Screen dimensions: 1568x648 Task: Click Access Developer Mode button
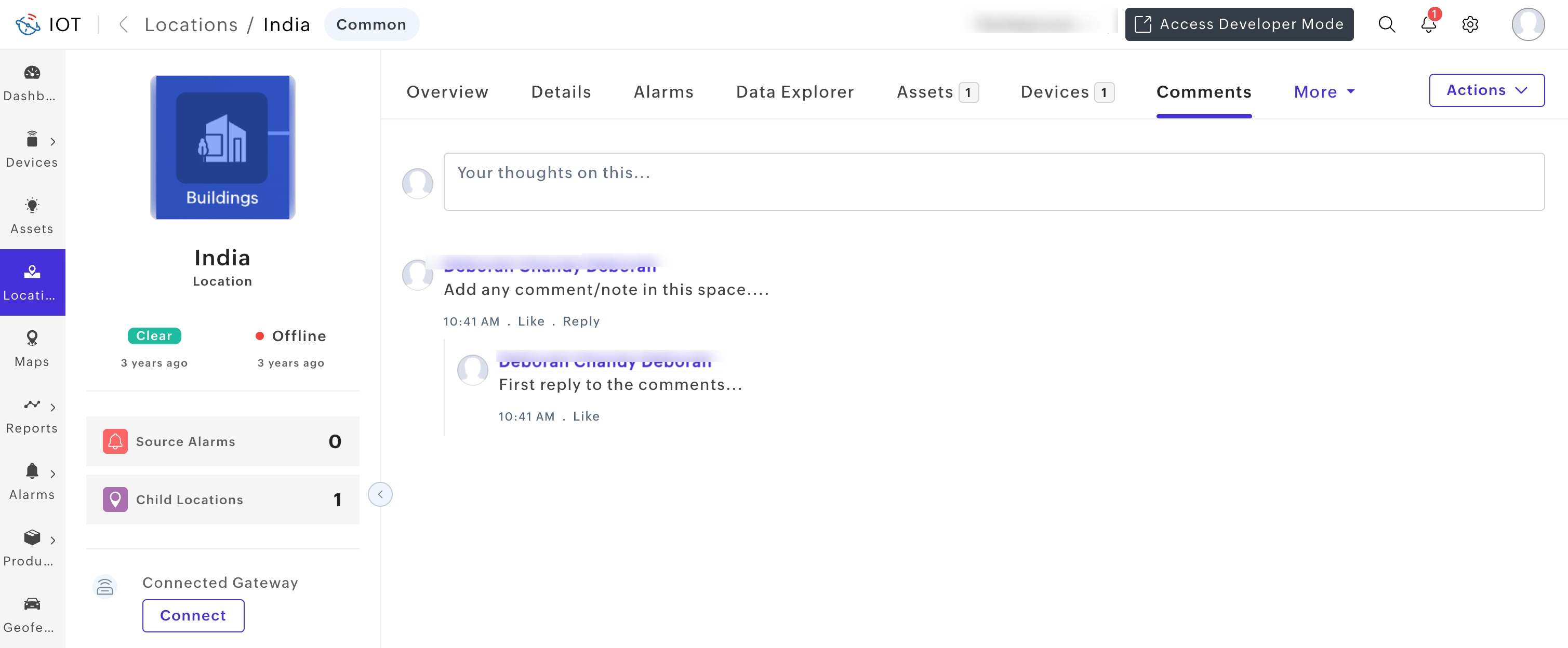tap(1239, 24)
